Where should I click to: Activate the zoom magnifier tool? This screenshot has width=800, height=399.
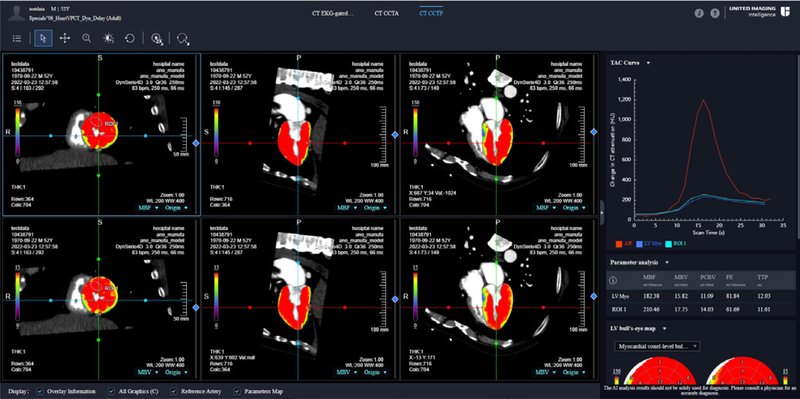click(87, 38)
